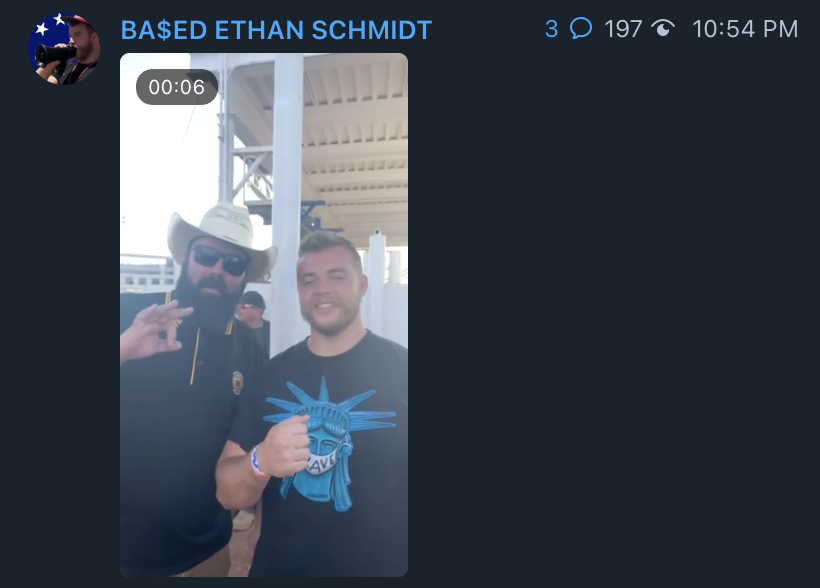Click the striped wristband in the video
Viewport: 820px width, 588px height.
point(258,462)
